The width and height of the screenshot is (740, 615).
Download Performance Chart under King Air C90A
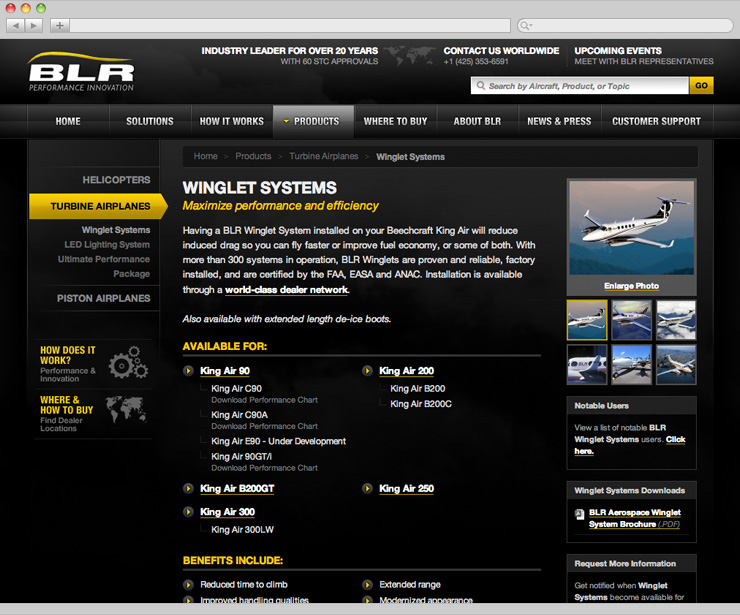click(264, 426)
